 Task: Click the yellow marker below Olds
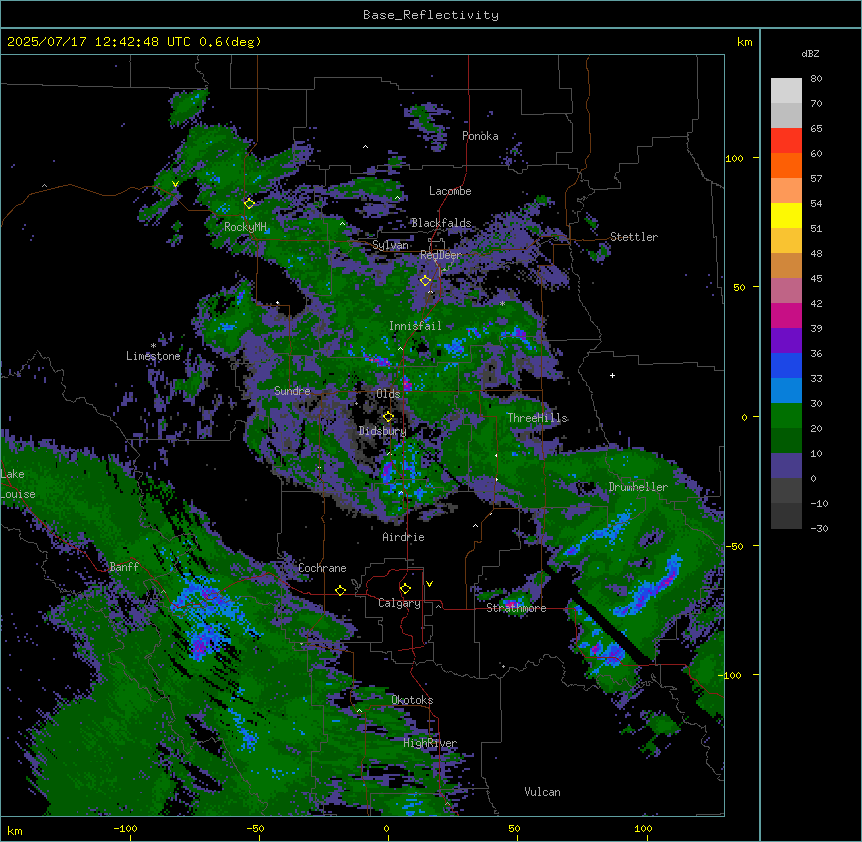(x=388, y=416)
